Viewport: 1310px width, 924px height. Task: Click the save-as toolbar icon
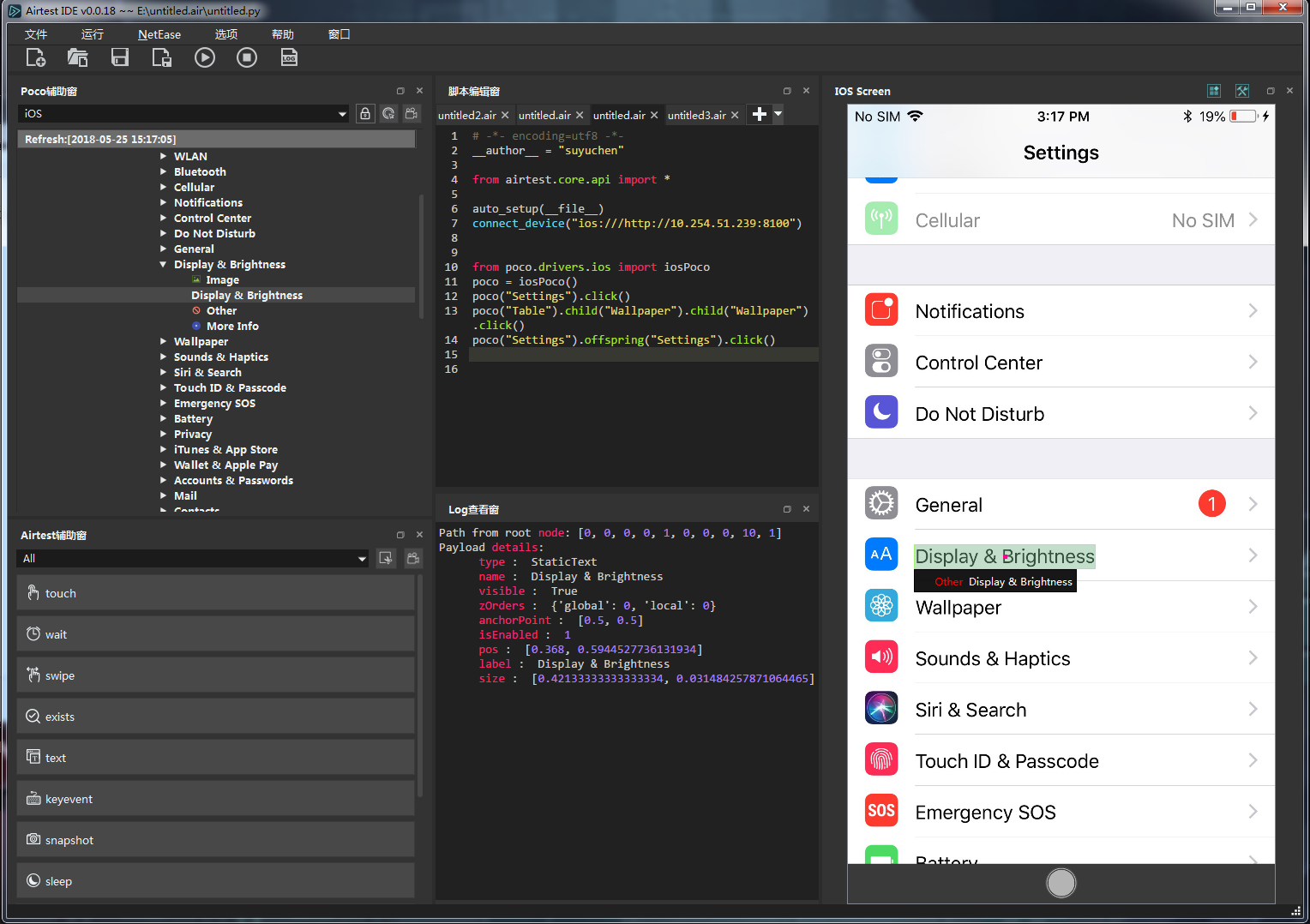[x=161, y=57]
